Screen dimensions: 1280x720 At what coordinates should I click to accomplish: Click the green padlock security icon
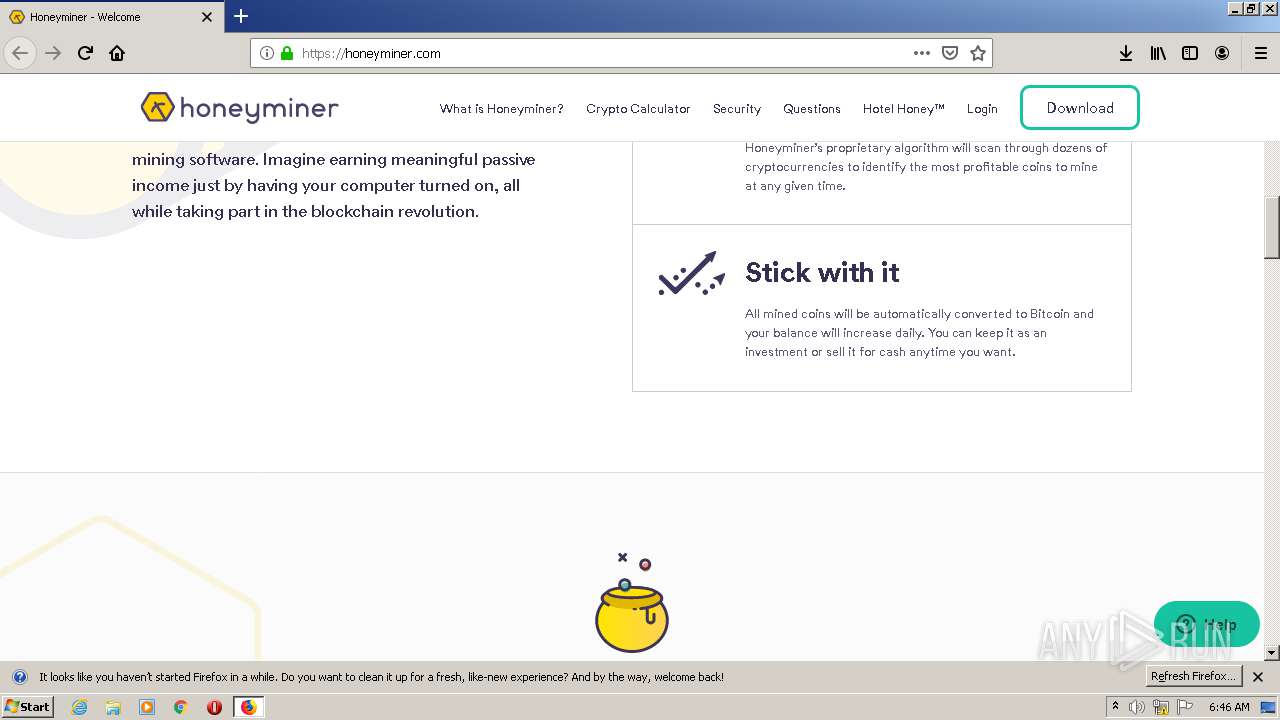coord(287,53)
